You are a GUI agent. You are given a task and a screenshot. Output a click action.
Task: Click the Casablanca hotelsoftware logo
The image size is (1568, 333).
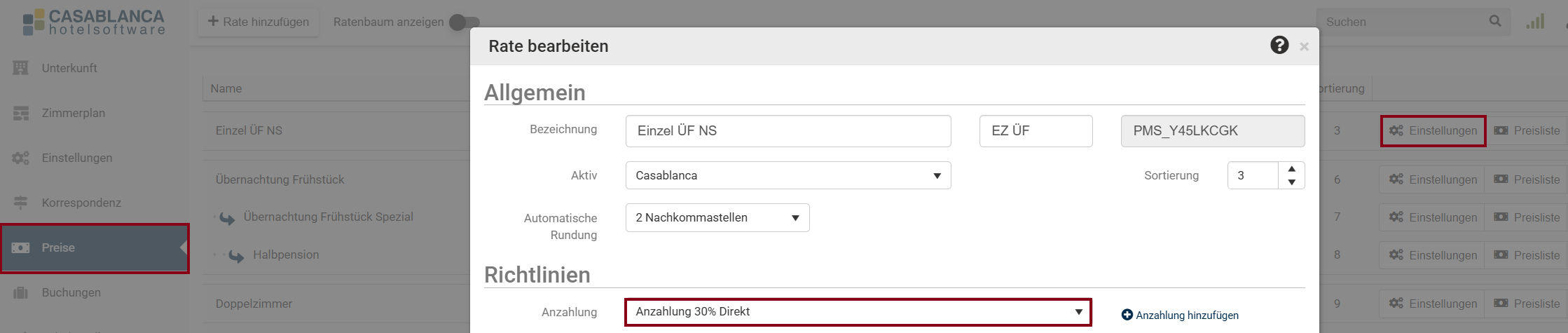[x=94, y=22]
